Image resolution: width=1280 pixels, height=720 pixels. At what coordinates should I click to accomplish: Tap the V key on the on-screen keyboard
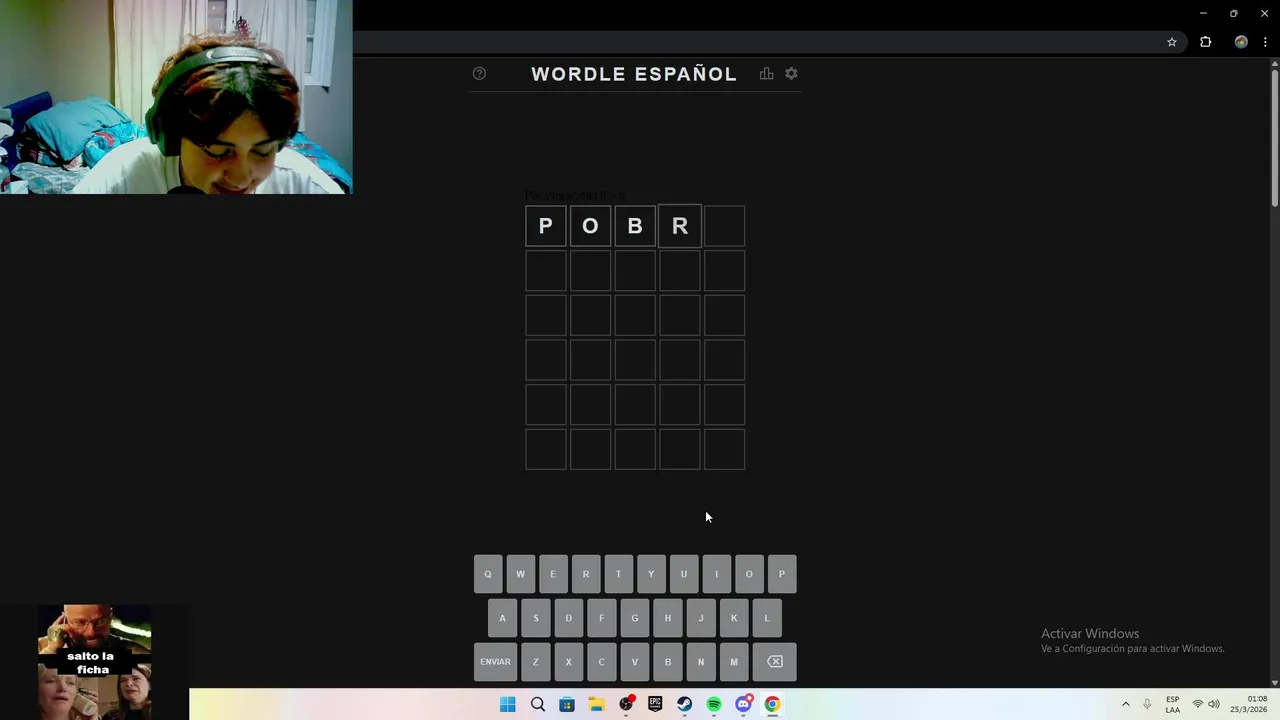[x=634, y=662]
